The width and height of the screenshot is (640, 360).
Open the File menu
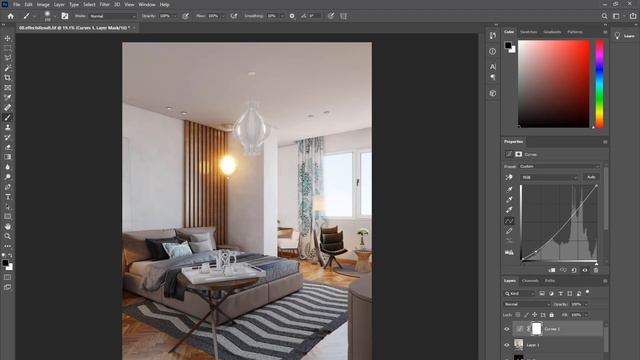click(16, 4)
